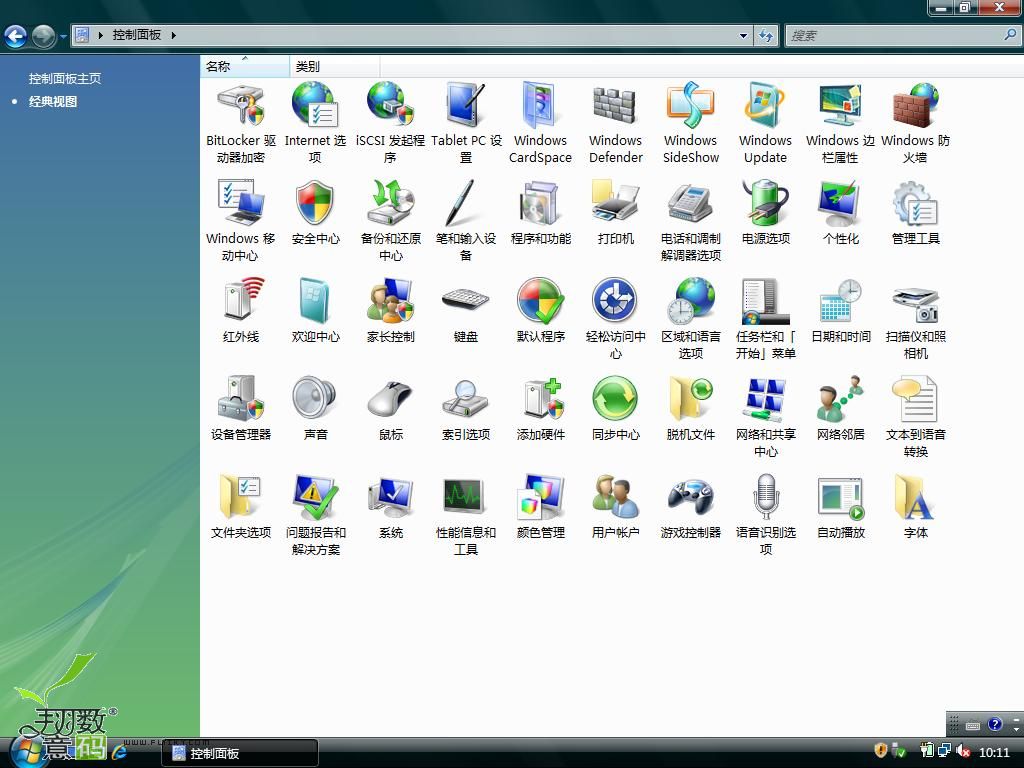
Task: Open 声音 speaker icon
Action: [315, 397]
